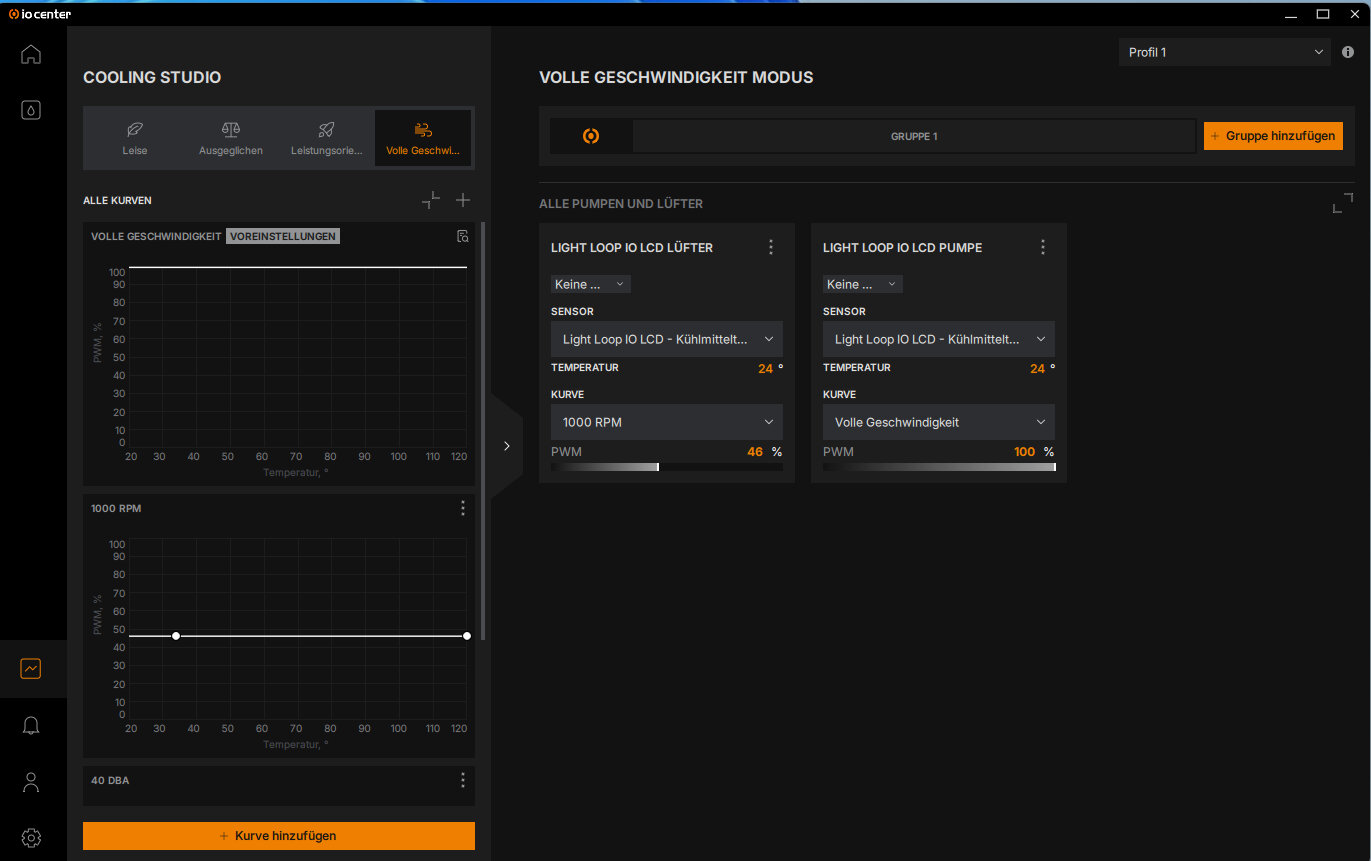Click the crosshair icon beside Alle Kurven
The image size is (1371, 861).
tap(431, 200)
